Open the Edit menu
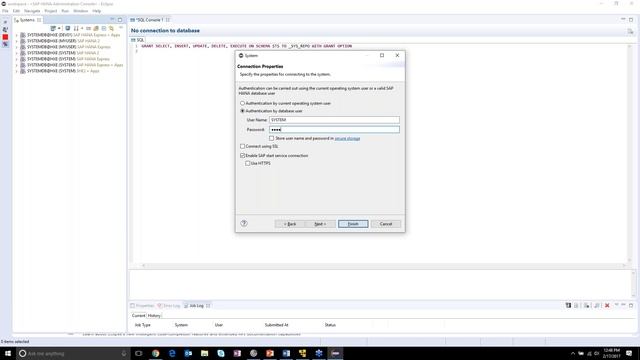 [x=16, y=11]
